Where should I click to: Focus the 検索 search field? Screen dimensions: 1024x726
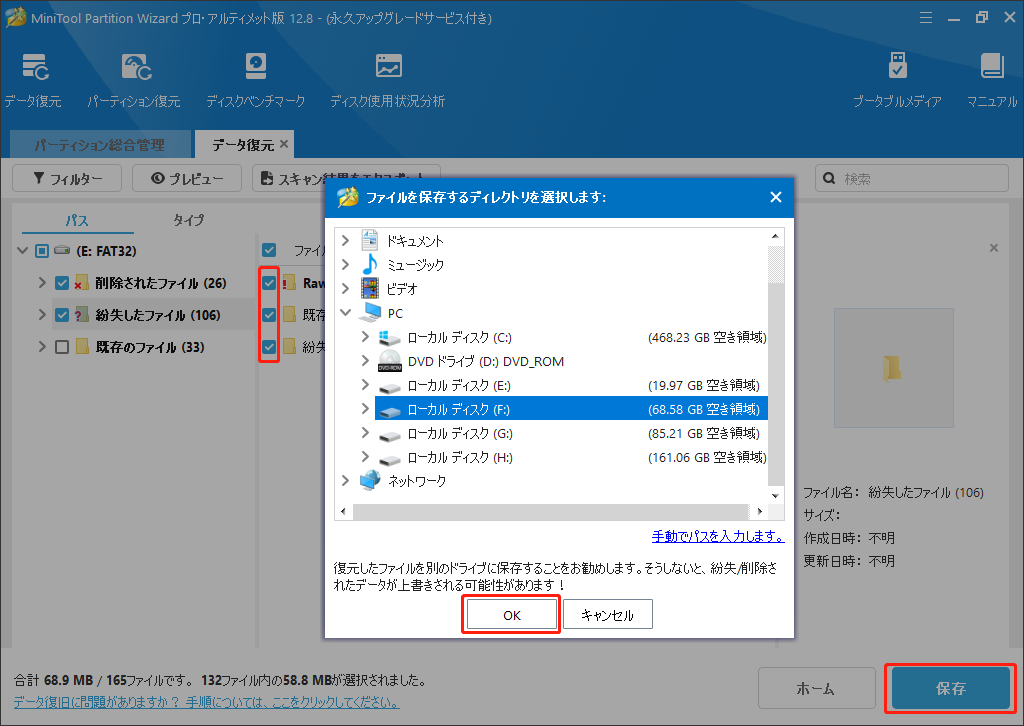click(912, 178)
